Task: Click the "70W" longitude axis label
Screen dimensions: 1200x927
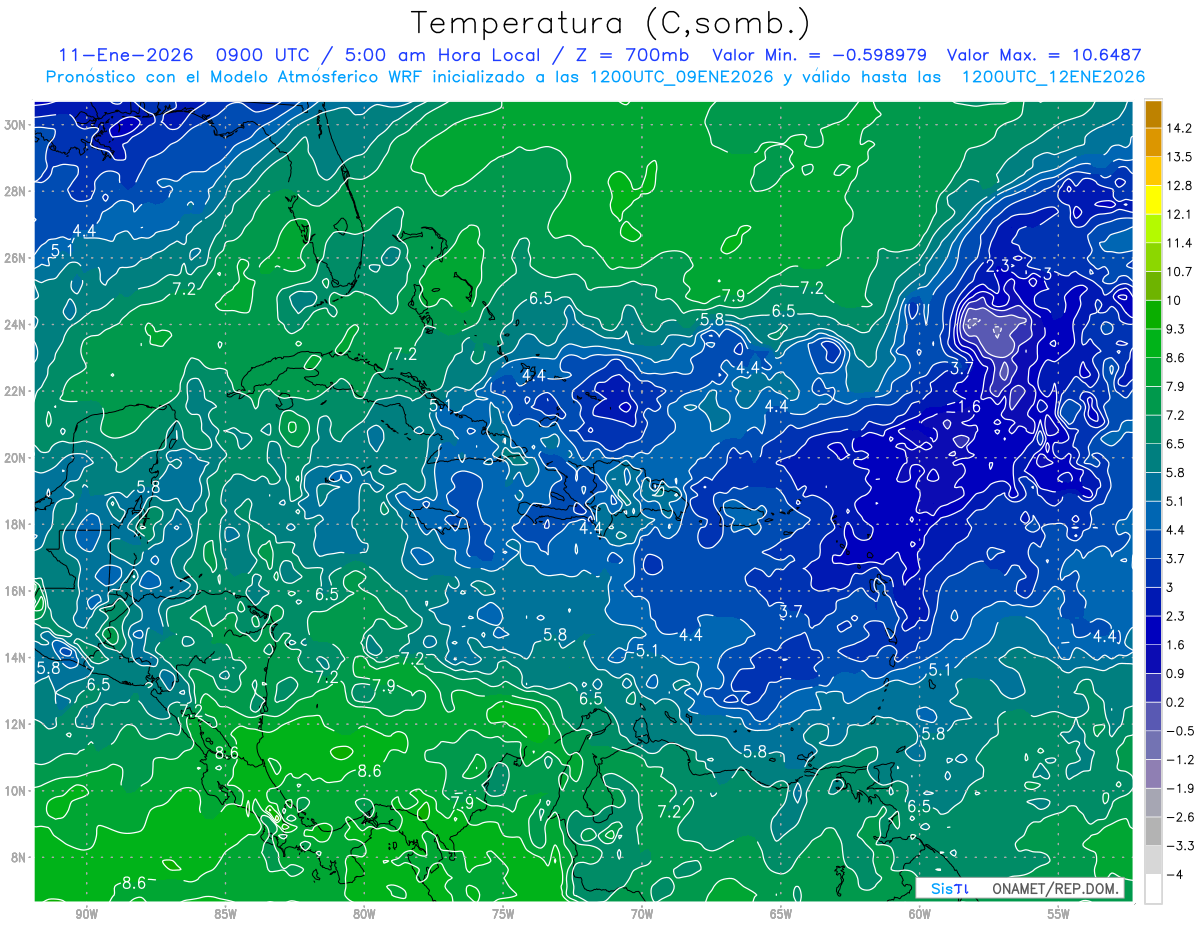Action: pyautogui.click(x=642, y=914)
